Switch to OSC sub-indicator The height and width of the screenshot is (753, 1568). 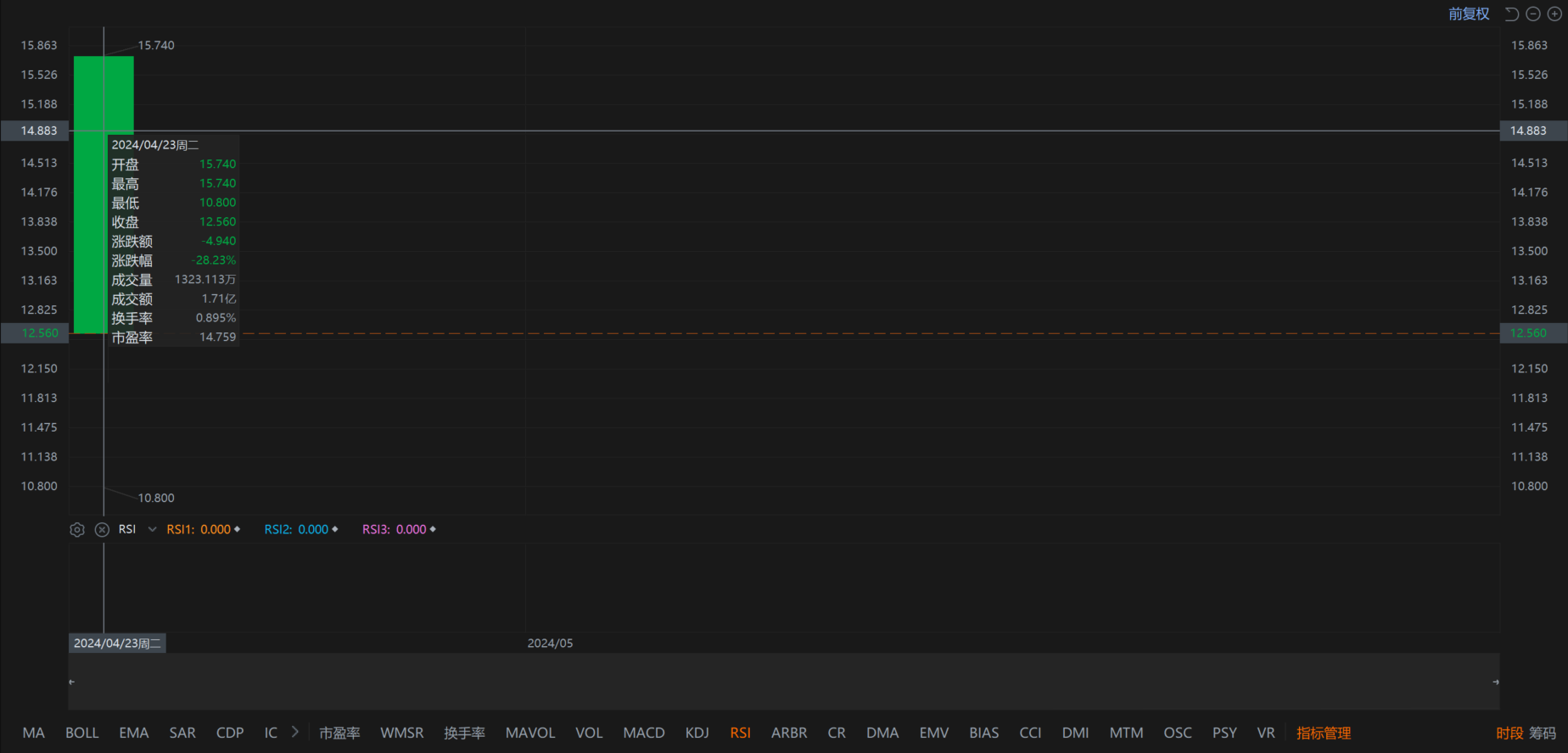click(x=1178, y=733)
